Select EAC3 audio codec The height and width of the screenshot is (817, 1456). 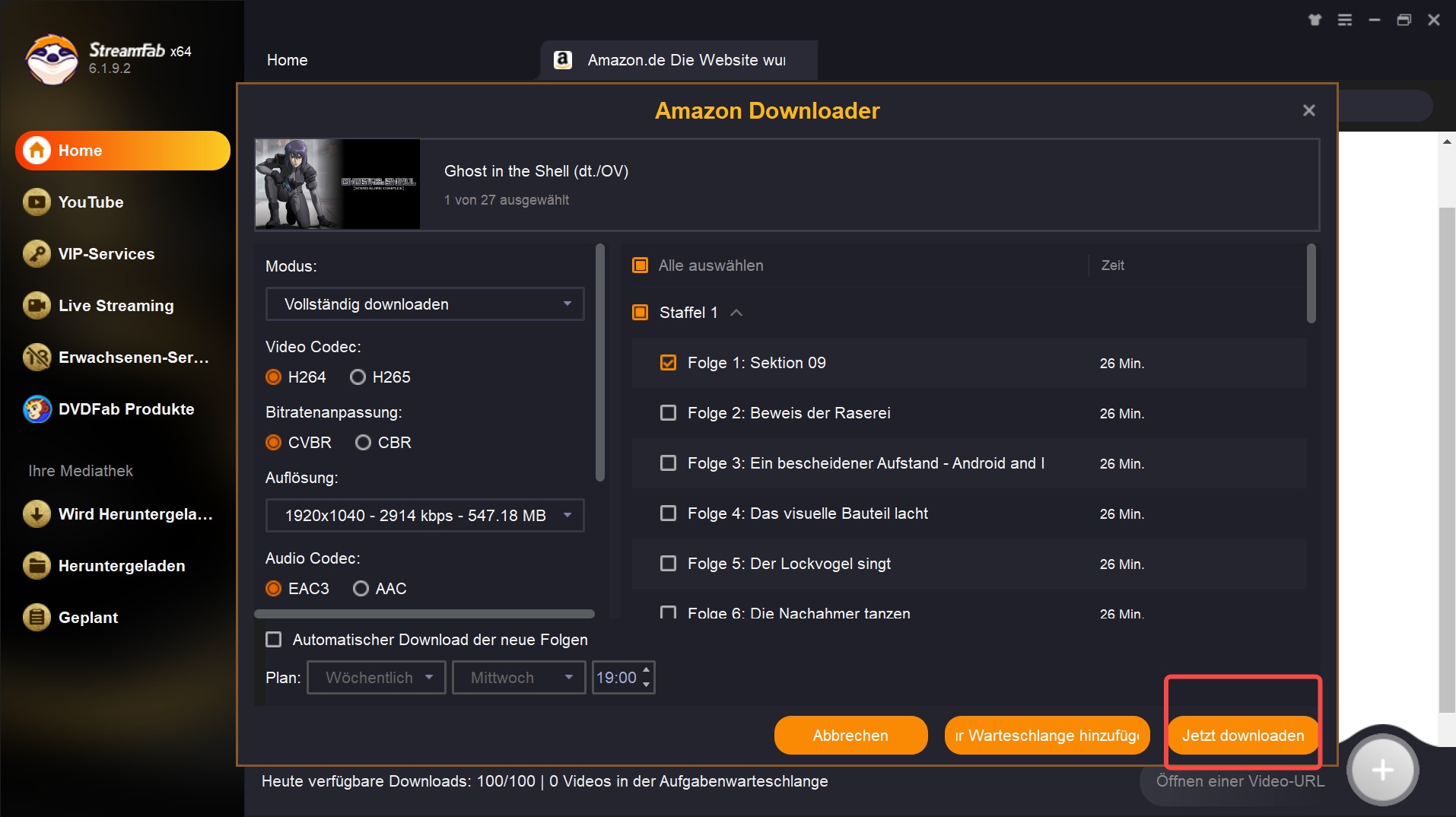(x=274, y=589)
